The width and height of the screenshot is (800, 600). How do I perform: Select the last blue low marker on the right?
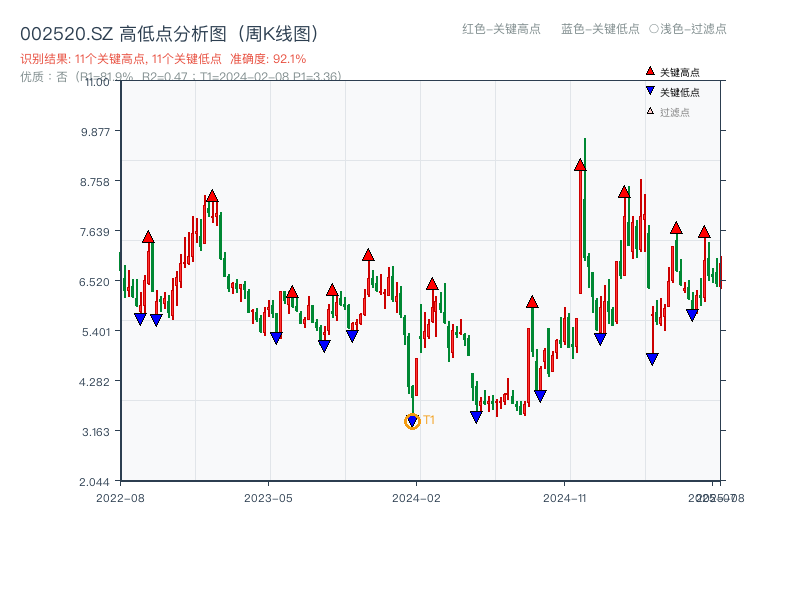[692, 315]
